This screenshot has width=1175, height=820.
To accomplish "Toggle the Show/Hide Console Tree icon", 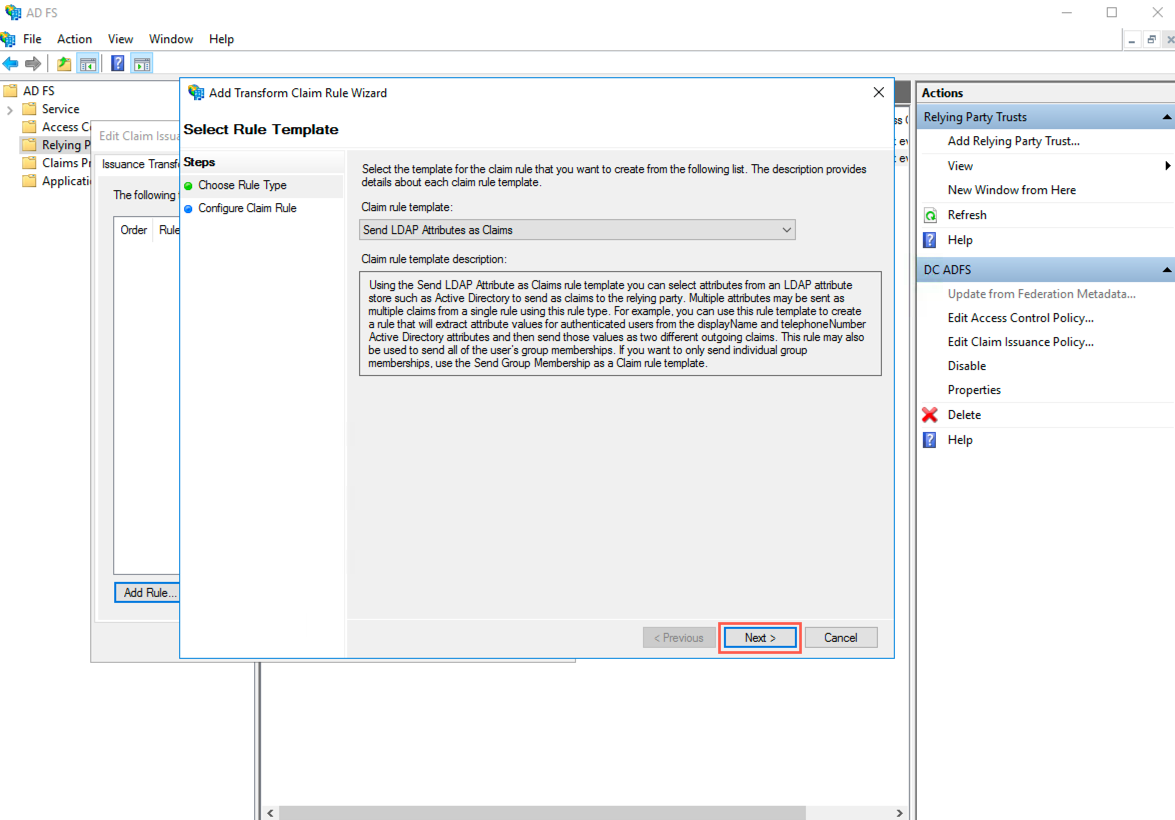I will pyautogui.click(x=88, y=62).
